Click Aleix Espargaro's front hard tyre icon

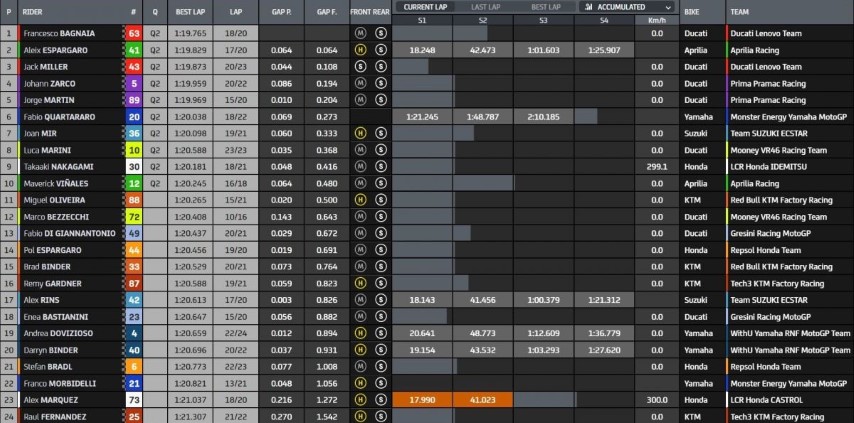pyautogui.click(x=361, y=49)
